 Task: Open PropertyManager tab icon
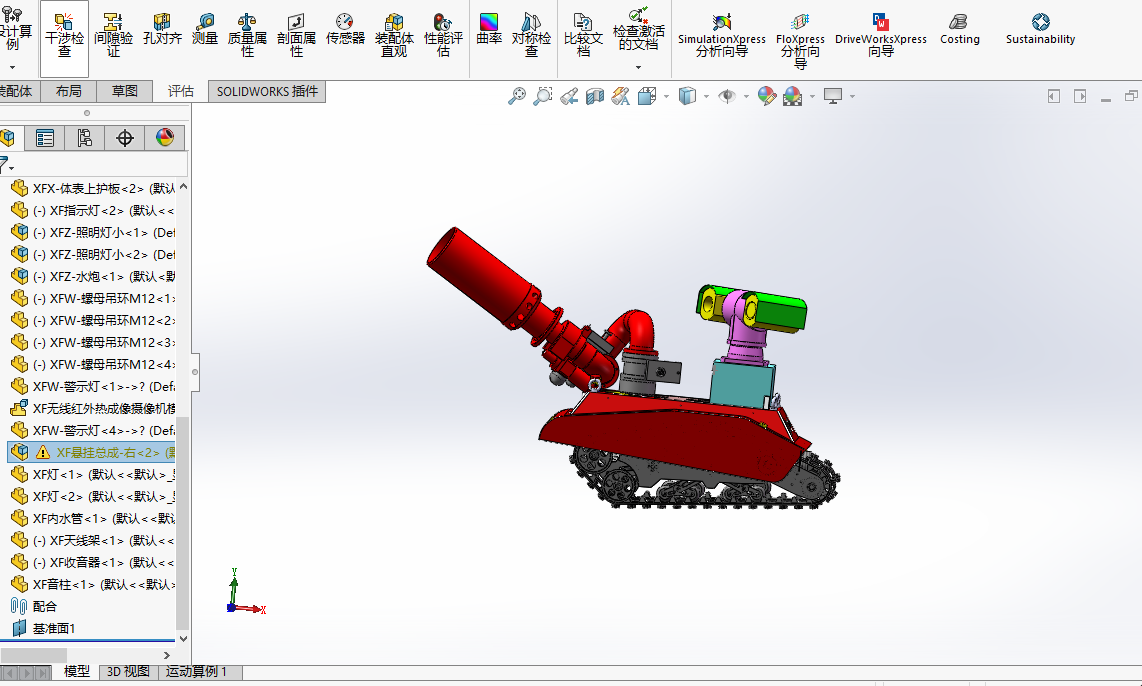[x=44, y=138]
